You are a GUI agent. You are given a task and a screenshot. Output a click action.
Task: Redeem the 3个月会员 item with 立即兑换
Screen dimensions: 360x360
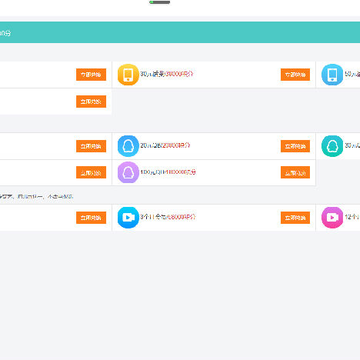pos(295,218)
